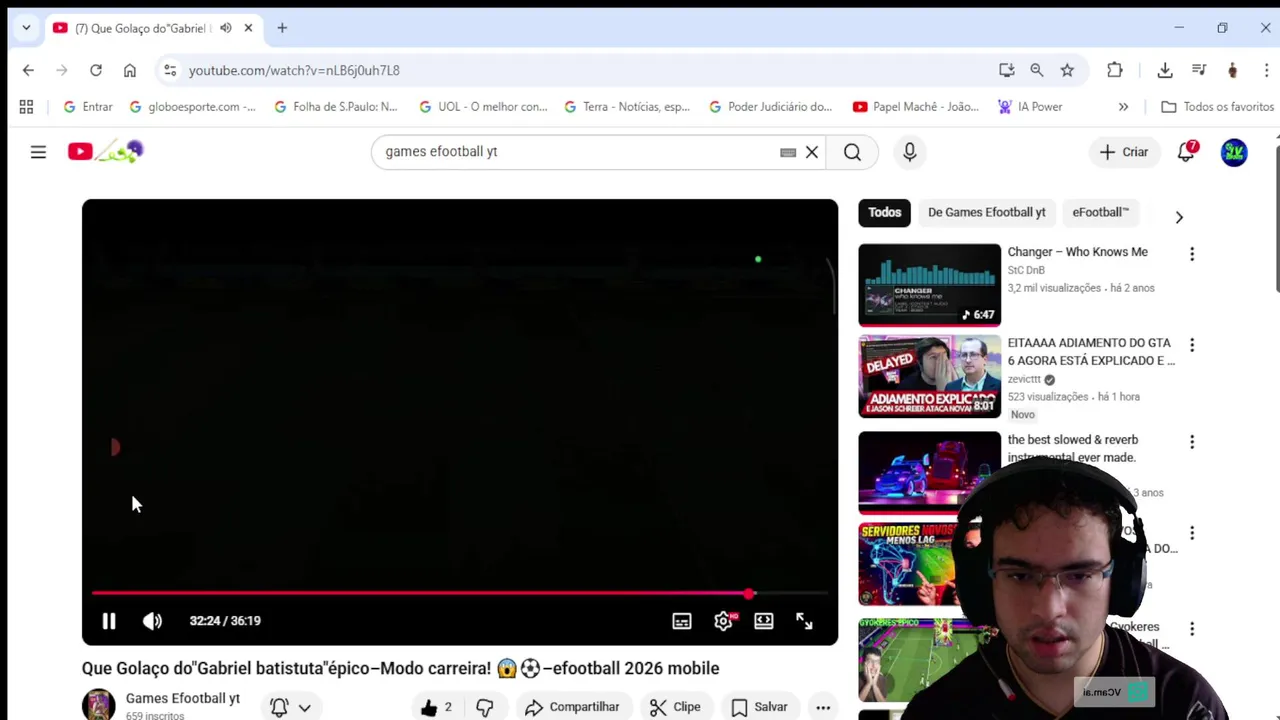Open Papel Machê bookmark

[916, 107]
